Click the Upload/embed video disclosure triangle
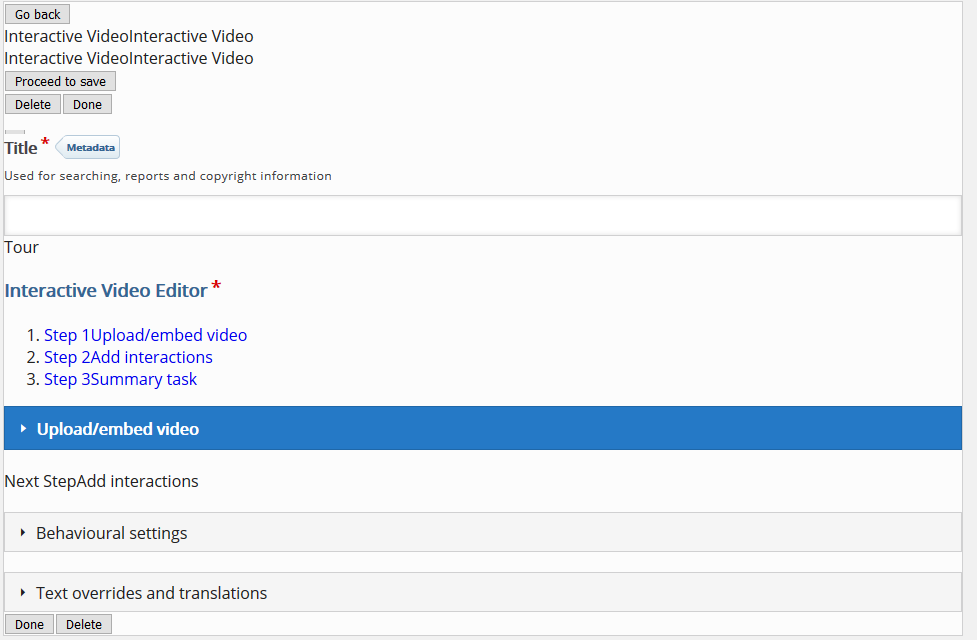 coord(23,429)
